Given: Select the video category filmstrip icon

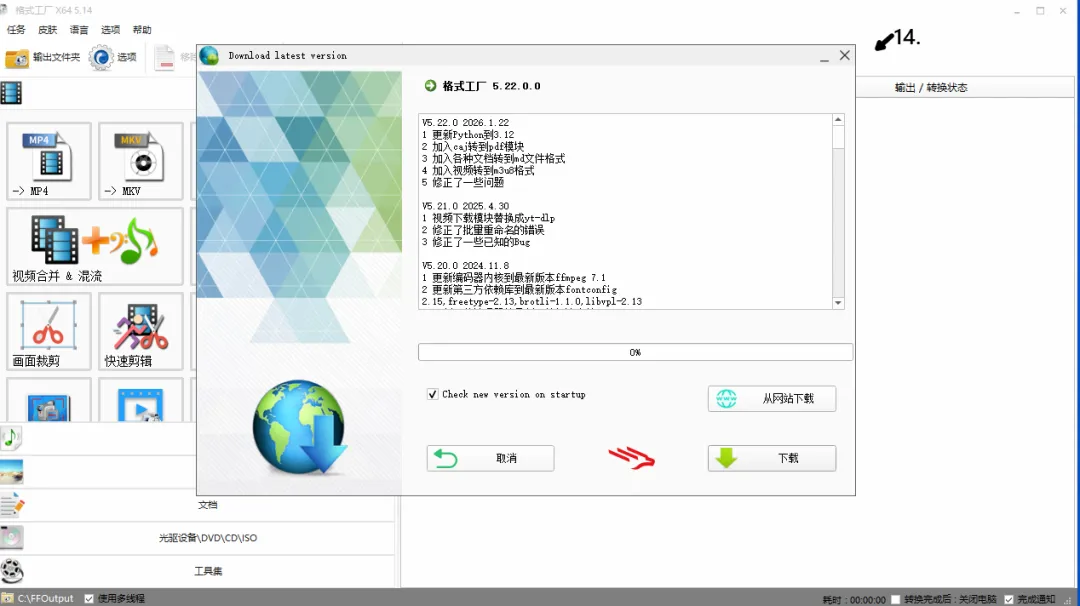Looking at the screenshot, I should 11,92.
